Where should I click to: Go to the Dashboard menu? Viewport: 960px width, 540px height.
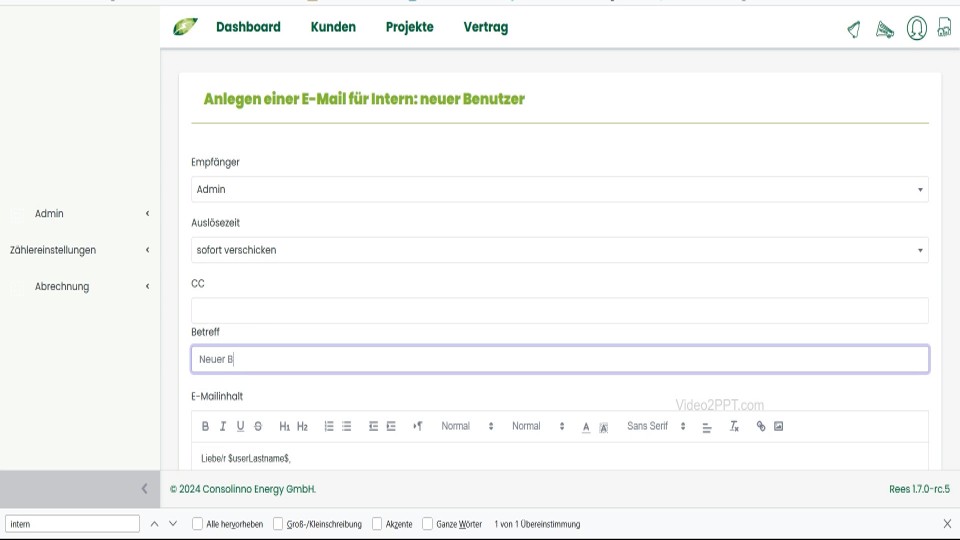click(x=248, y=27)
